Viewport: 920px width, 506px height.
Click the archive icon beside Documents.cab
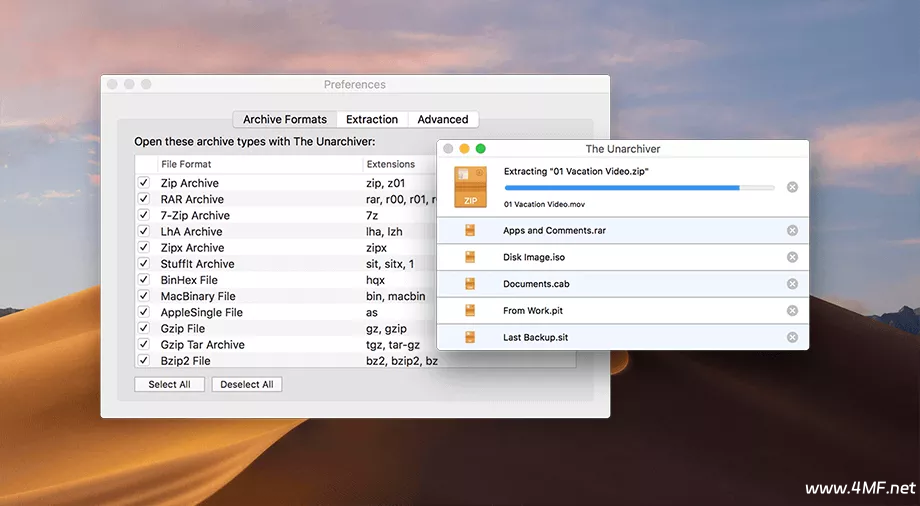tap(470, 284)
